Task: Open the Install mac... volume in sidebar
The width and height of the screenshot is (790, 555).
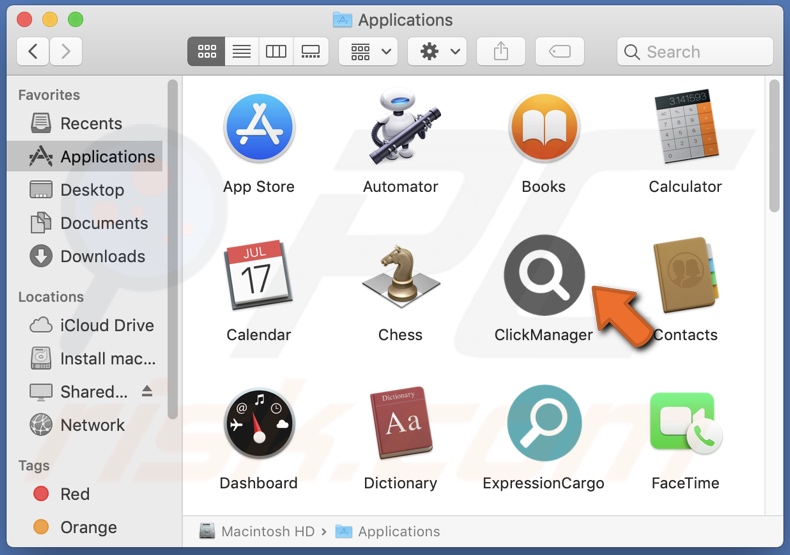Action: point(85,359)
